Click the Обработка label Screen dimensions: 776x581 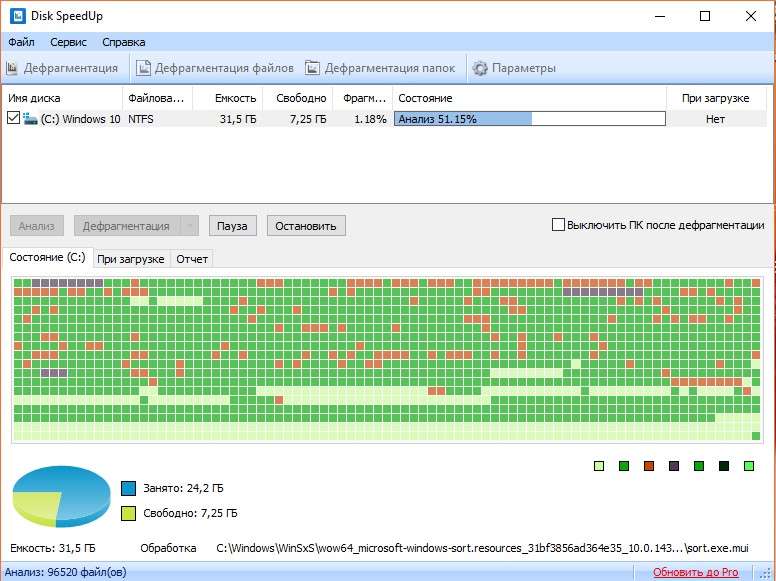(x=168, y=548)
